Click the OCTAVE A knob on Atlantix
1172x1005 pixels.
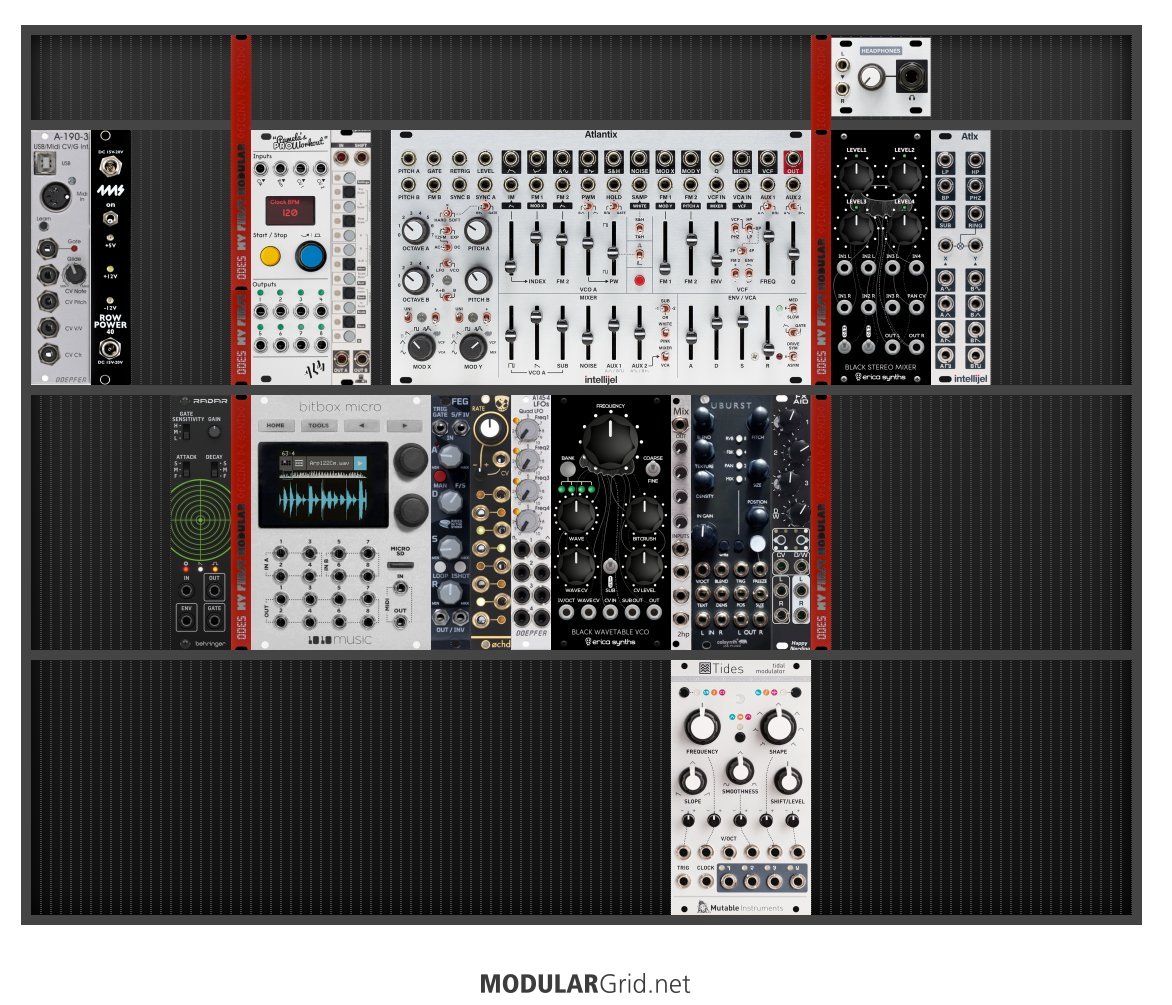pos(416,231)
